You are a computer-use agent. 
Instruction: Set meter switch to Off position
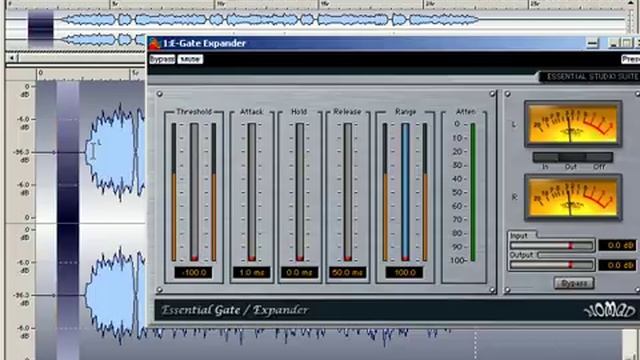(x=599, y=157)
